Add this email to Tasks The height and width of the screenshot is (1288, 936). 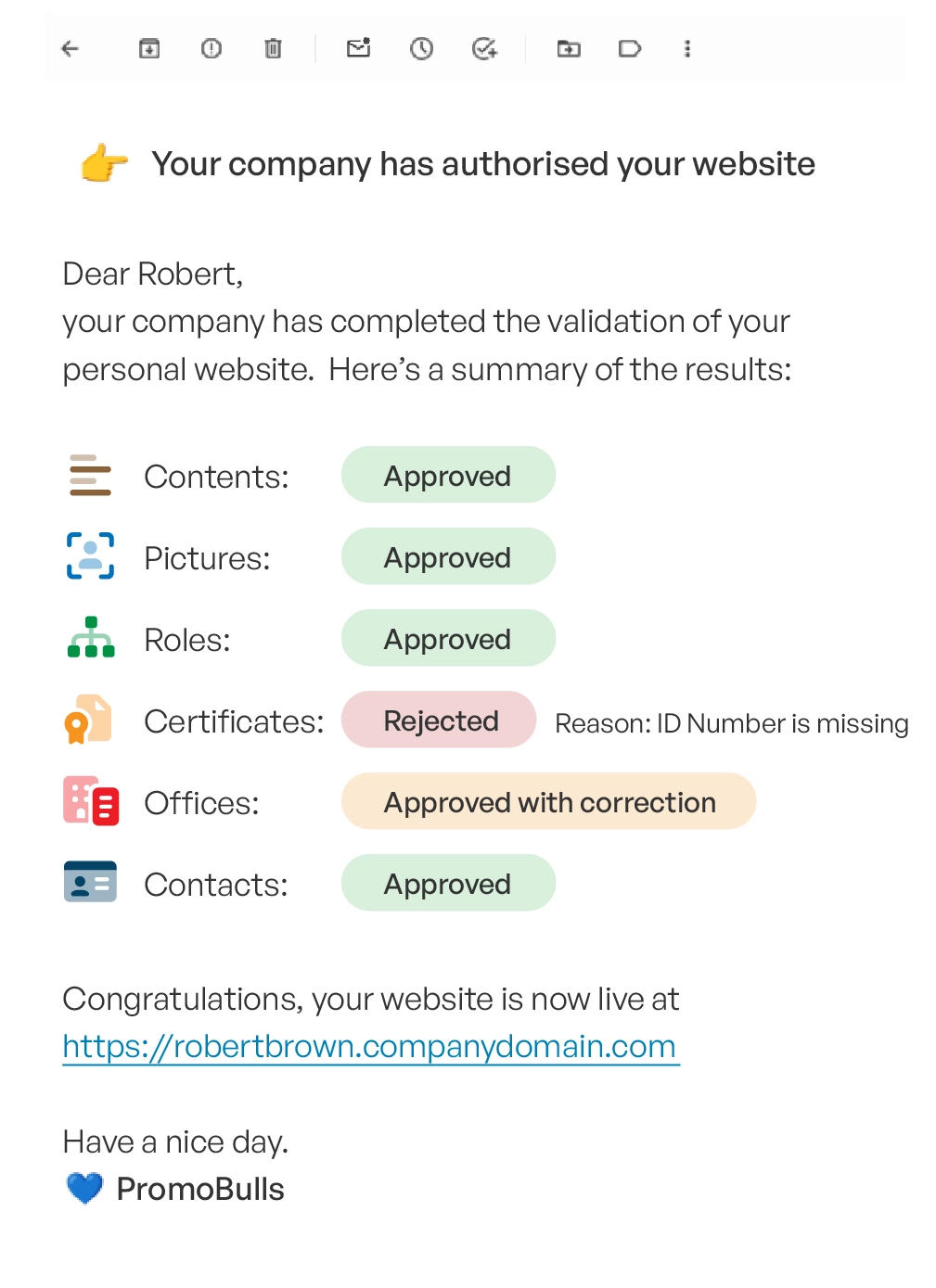(483, 49)
